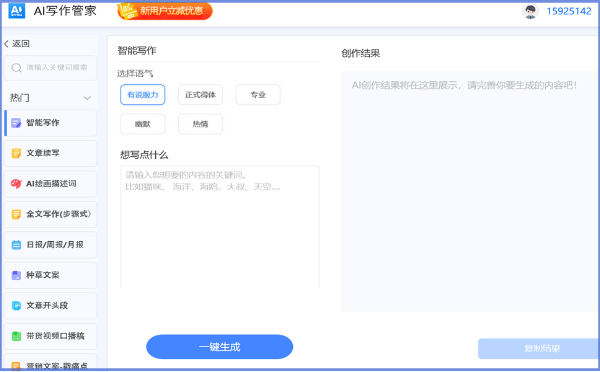Viewport: 600px width, 372px height.
Task: Select the 有说服力 tone option
Action: [x=143, y=95]
